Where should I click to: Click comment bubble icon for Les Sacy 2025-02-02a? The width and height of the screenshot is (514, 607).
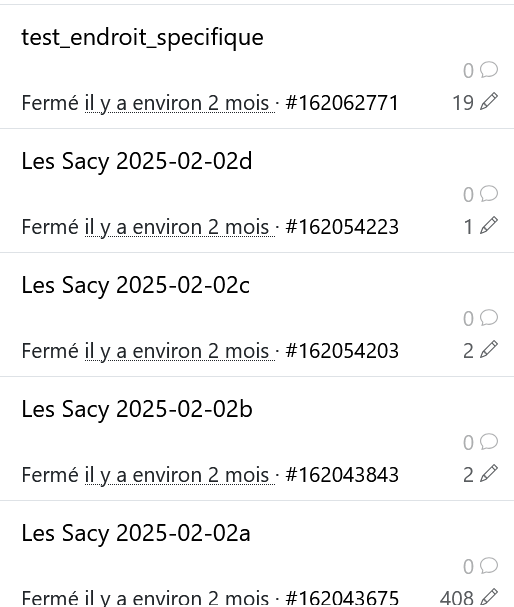[x=488, y=566]
